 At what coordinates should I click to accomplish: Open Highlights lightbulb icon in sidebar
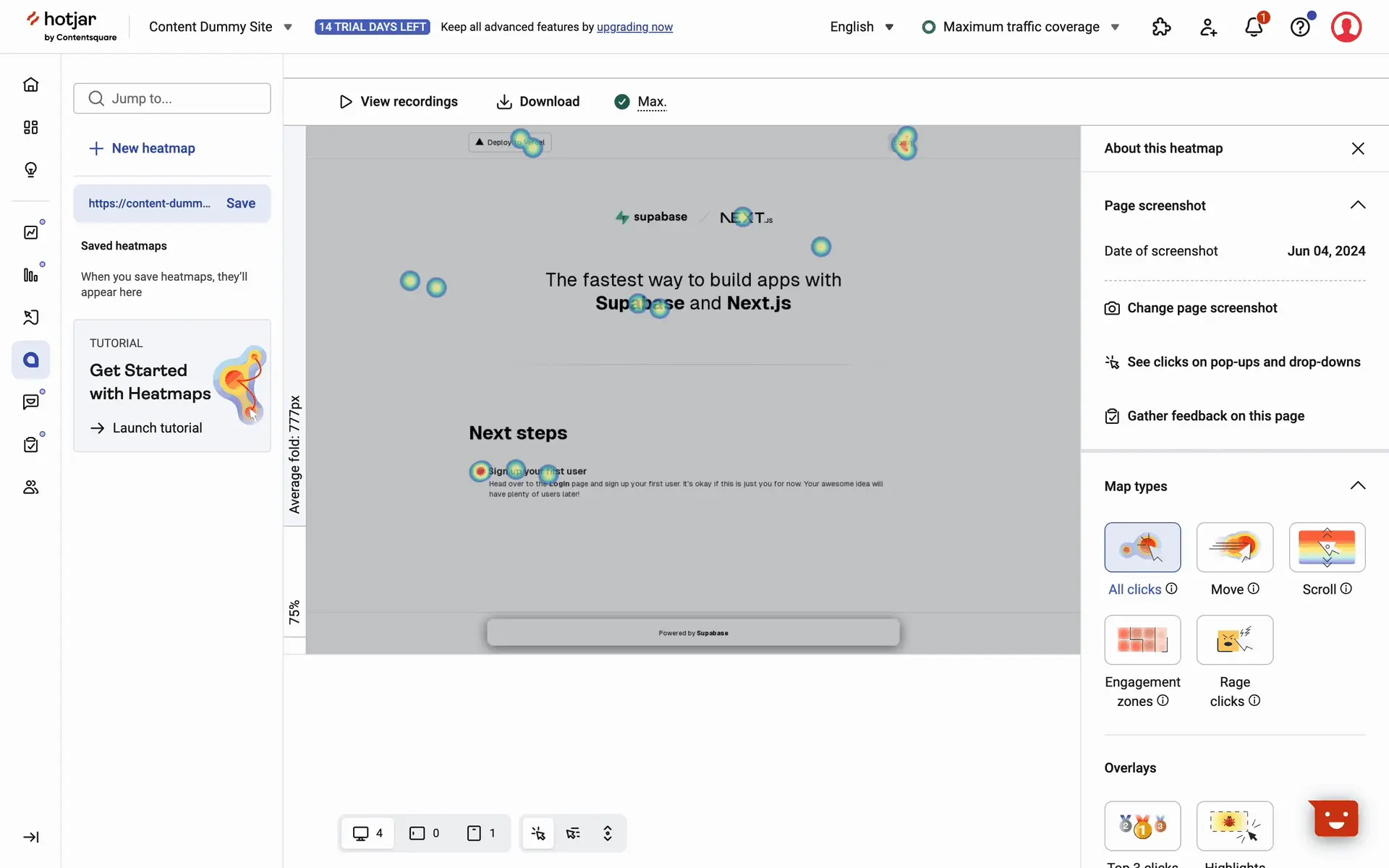click(31, 169)
